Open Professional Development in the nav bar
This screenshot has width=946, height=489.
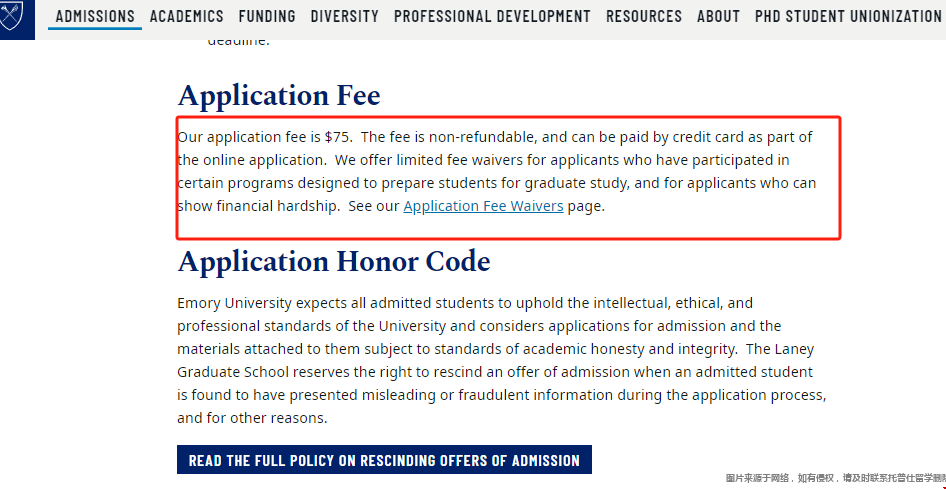(492, 16)
